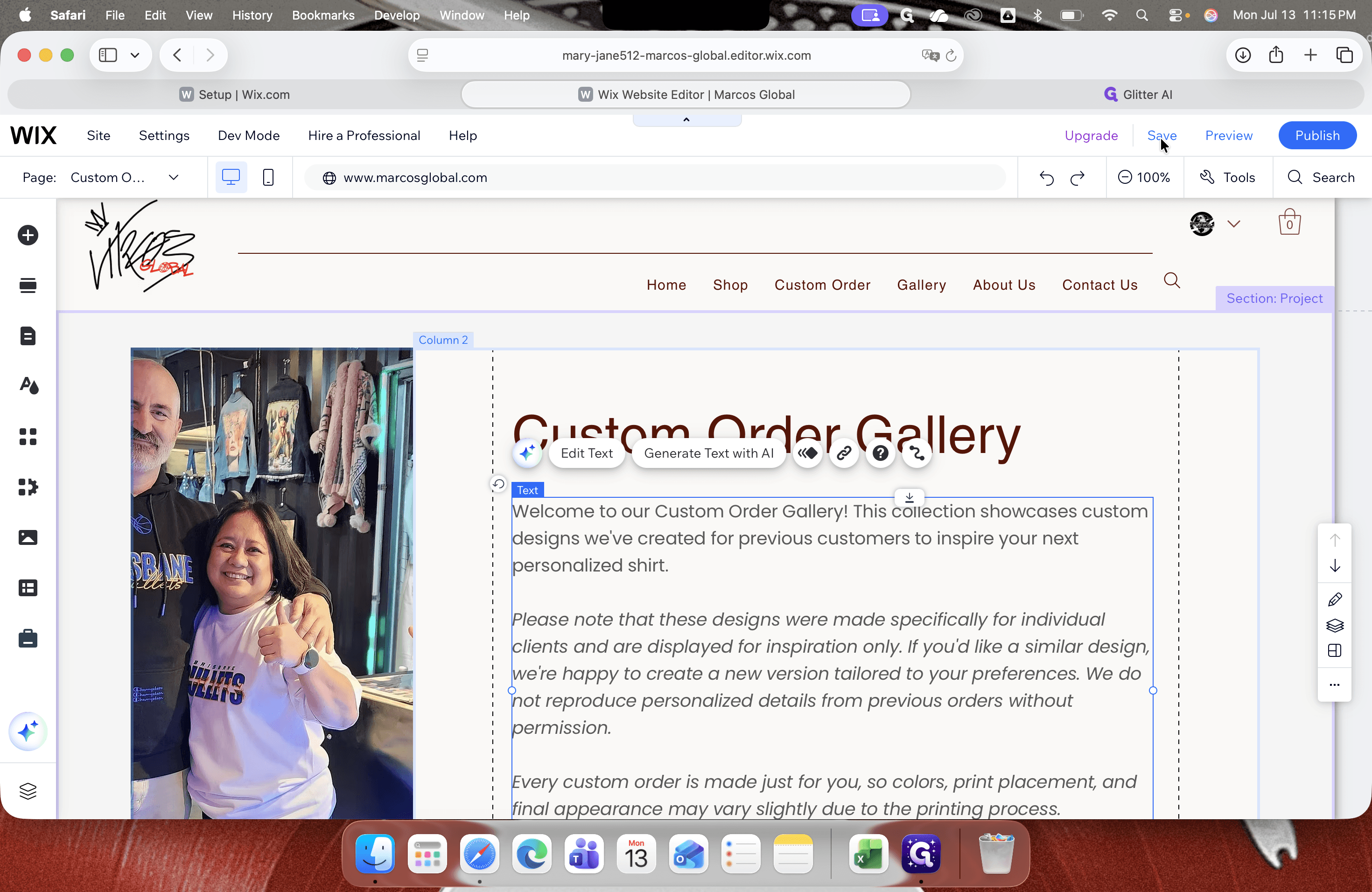Open the CMS table icon in sidebar

point(28,588)
